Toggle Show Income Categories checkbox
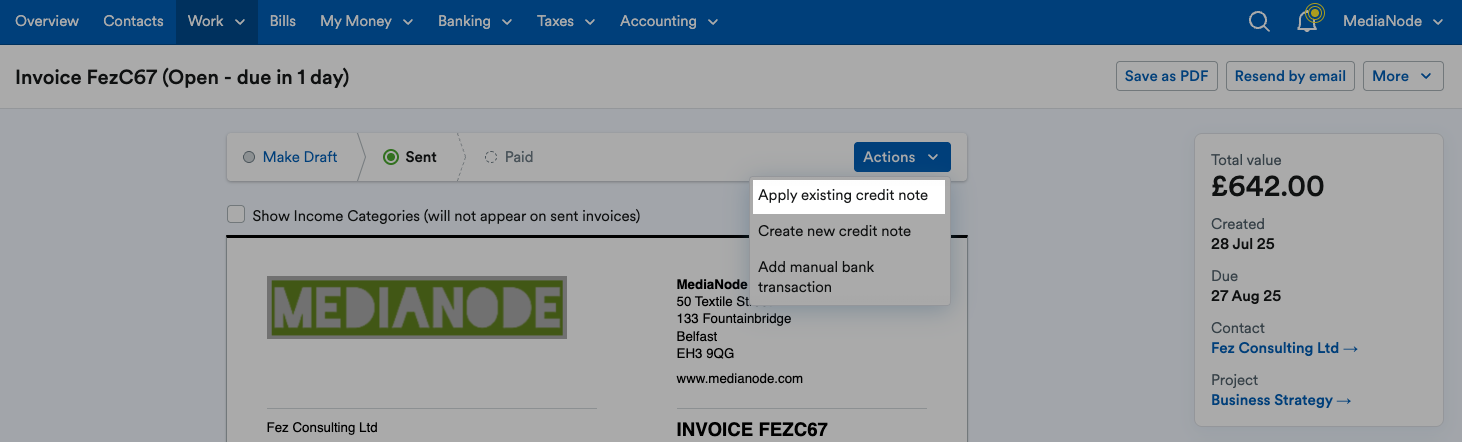The image size is (1462, 442). (236, 214)
